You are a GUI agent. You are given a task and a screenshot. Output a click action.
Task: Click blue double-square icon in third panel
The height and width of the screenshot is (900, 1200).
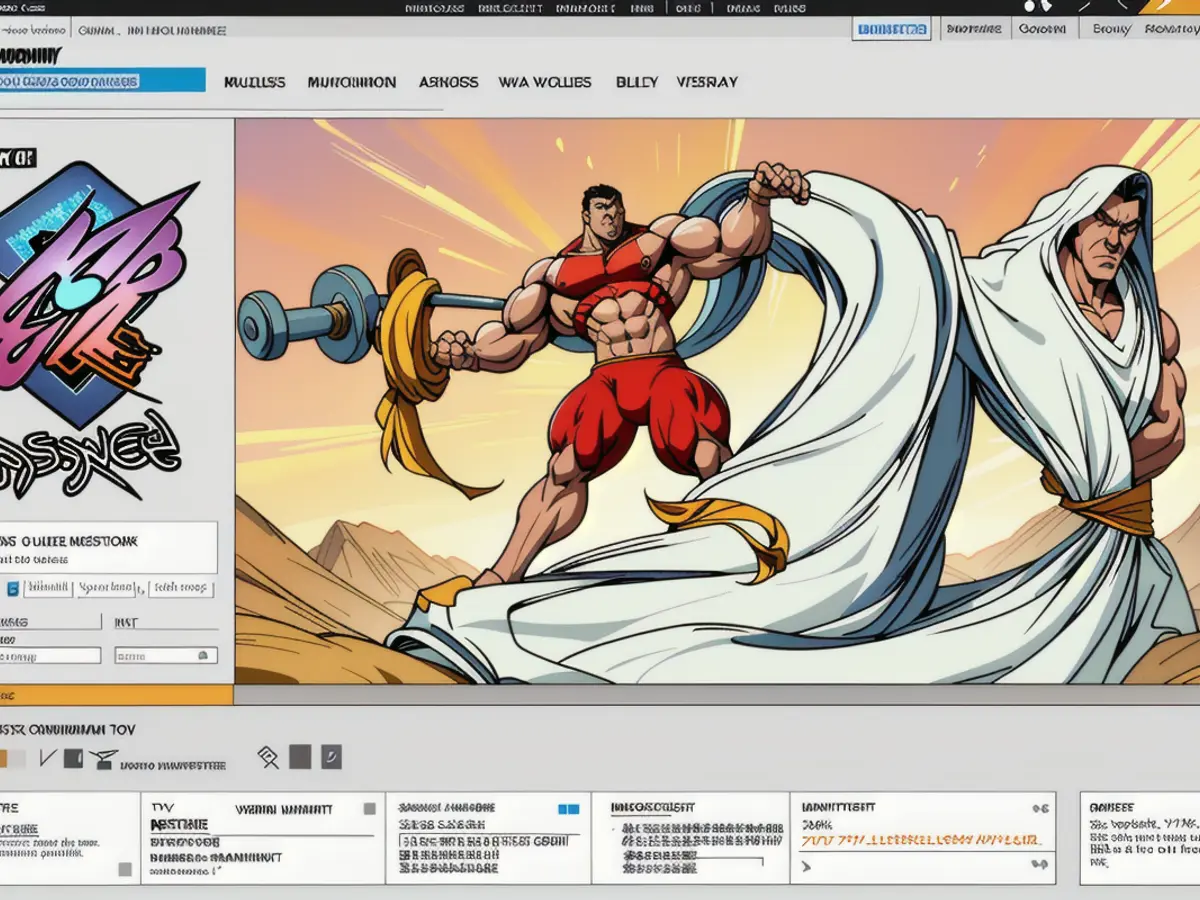(569, 808)
